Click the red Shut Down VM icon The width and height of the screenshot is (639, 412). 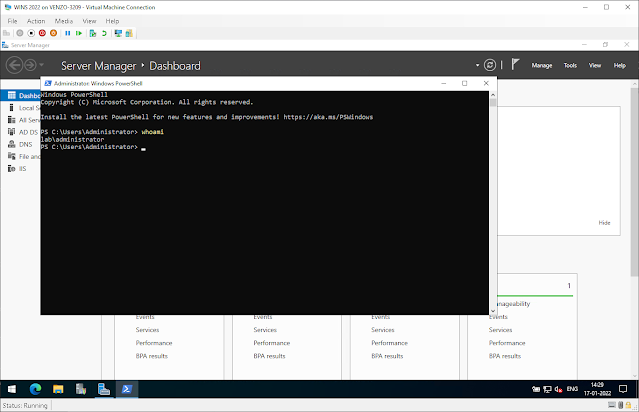point(42,33)
